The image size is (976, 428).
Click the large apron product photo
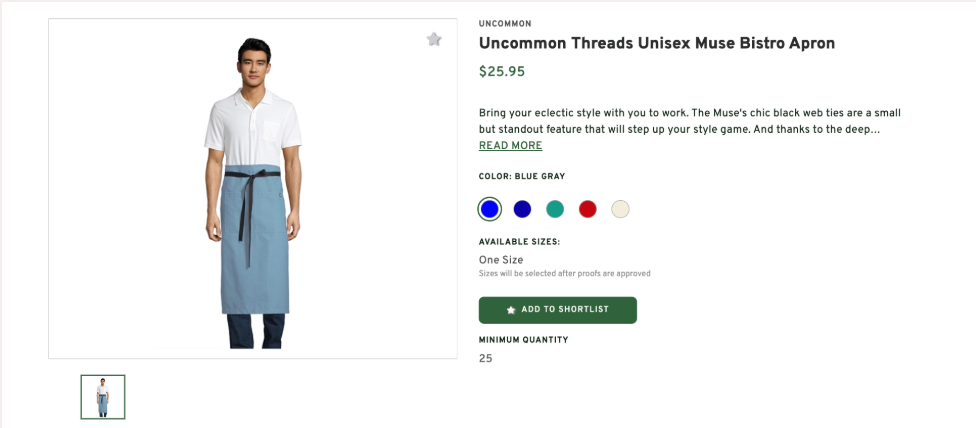253,190
